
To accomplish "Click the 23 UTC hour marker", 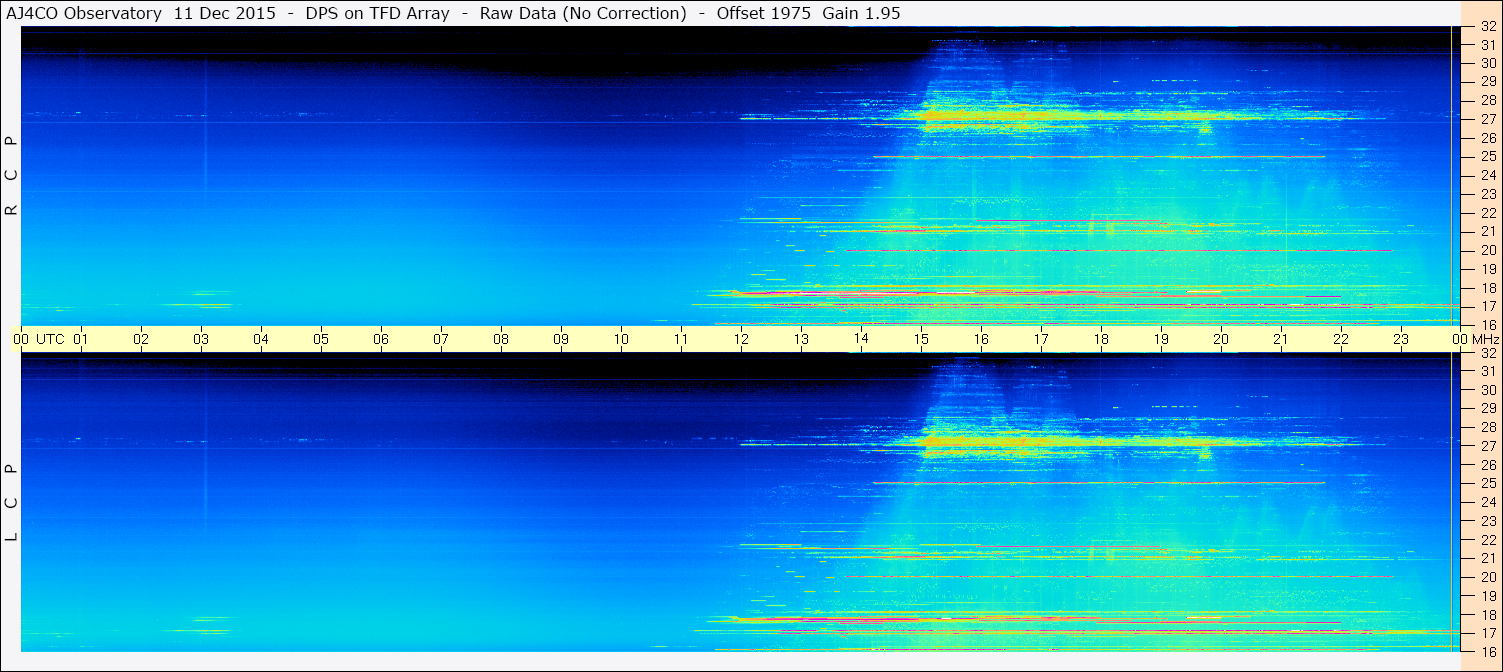I will click(x=1401, y=339).
